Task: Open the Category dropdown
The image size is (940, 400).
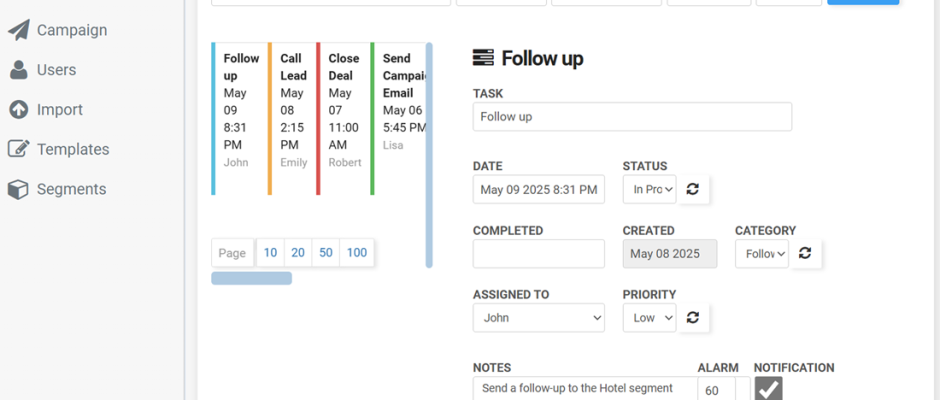Action: [761, 253]
